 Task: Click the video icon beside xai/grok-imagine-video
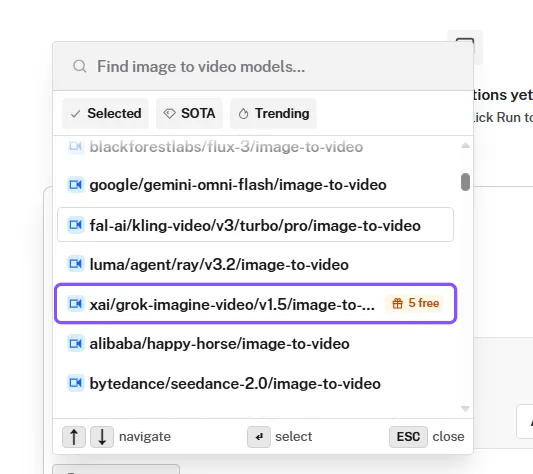75,303
